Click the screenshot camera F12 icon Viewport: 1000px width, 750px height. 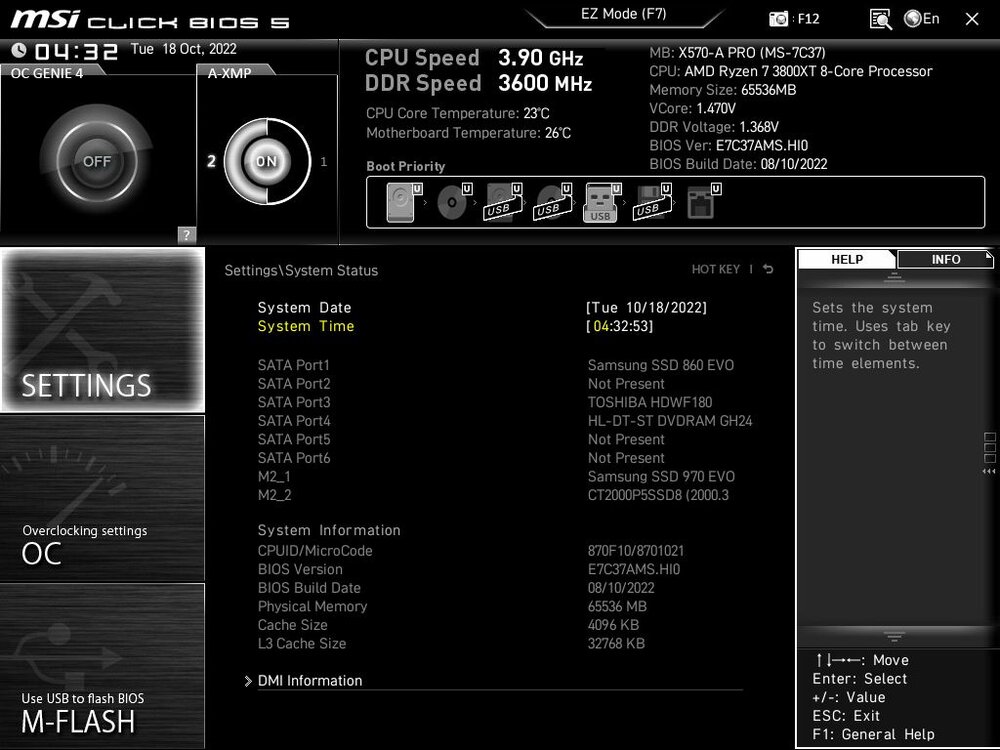779,19
